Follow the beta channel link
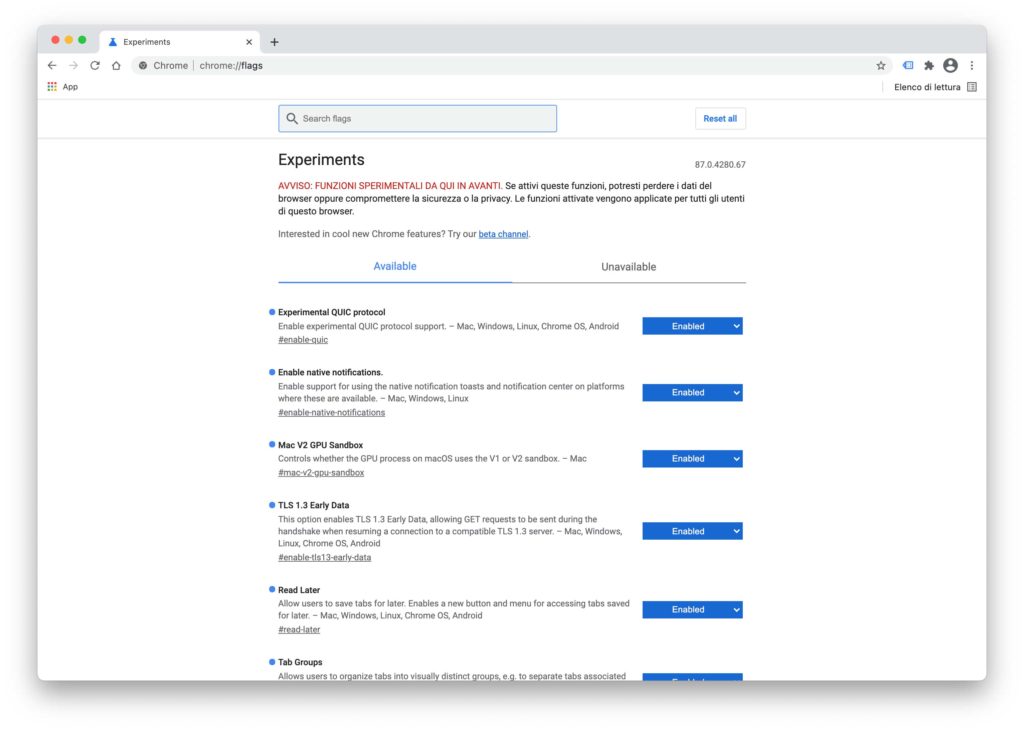Viewport: 1024px width, 730px height. 503,234
